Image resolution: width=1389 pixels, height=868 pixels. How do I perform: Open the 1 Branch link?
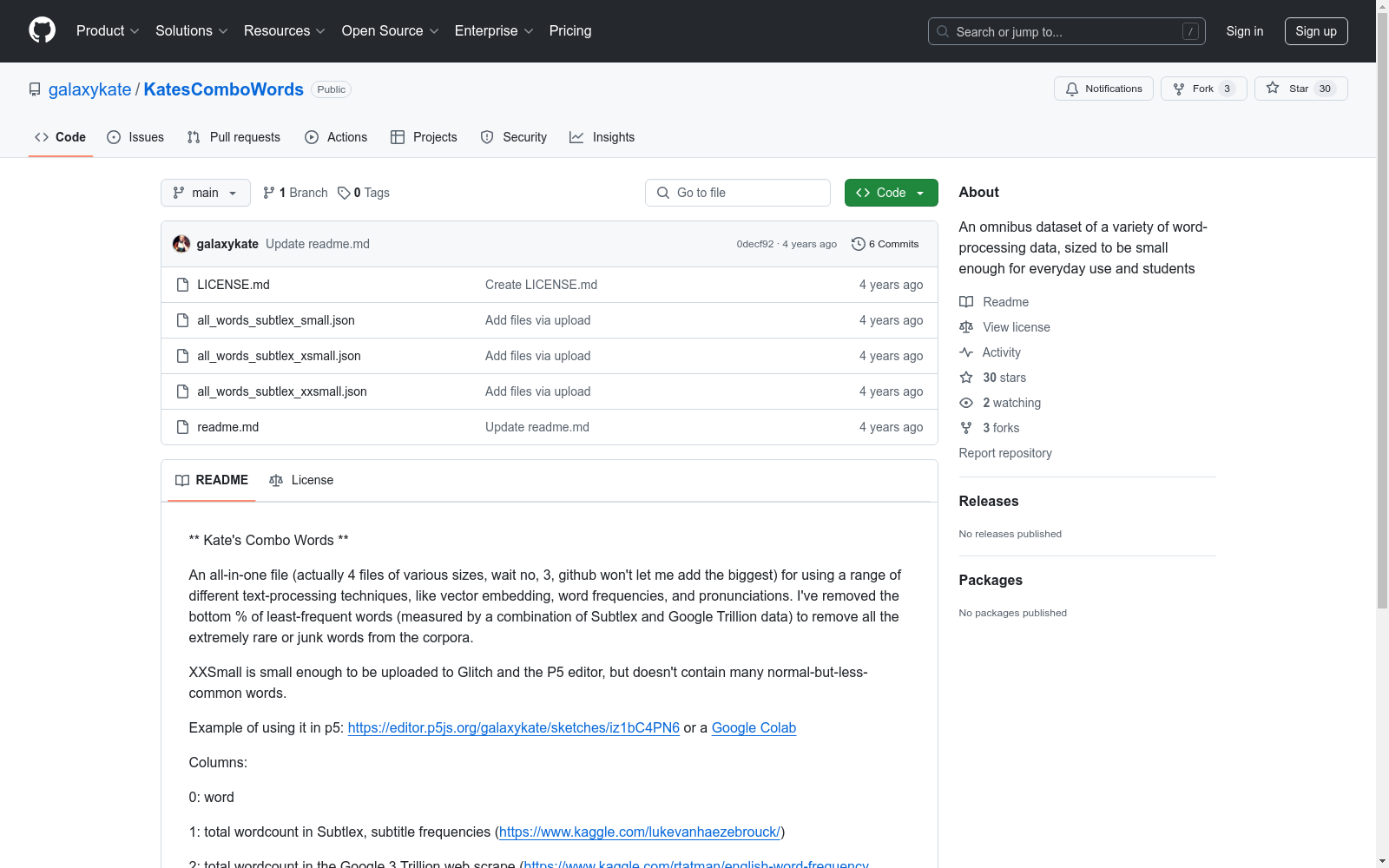(296, 193)
